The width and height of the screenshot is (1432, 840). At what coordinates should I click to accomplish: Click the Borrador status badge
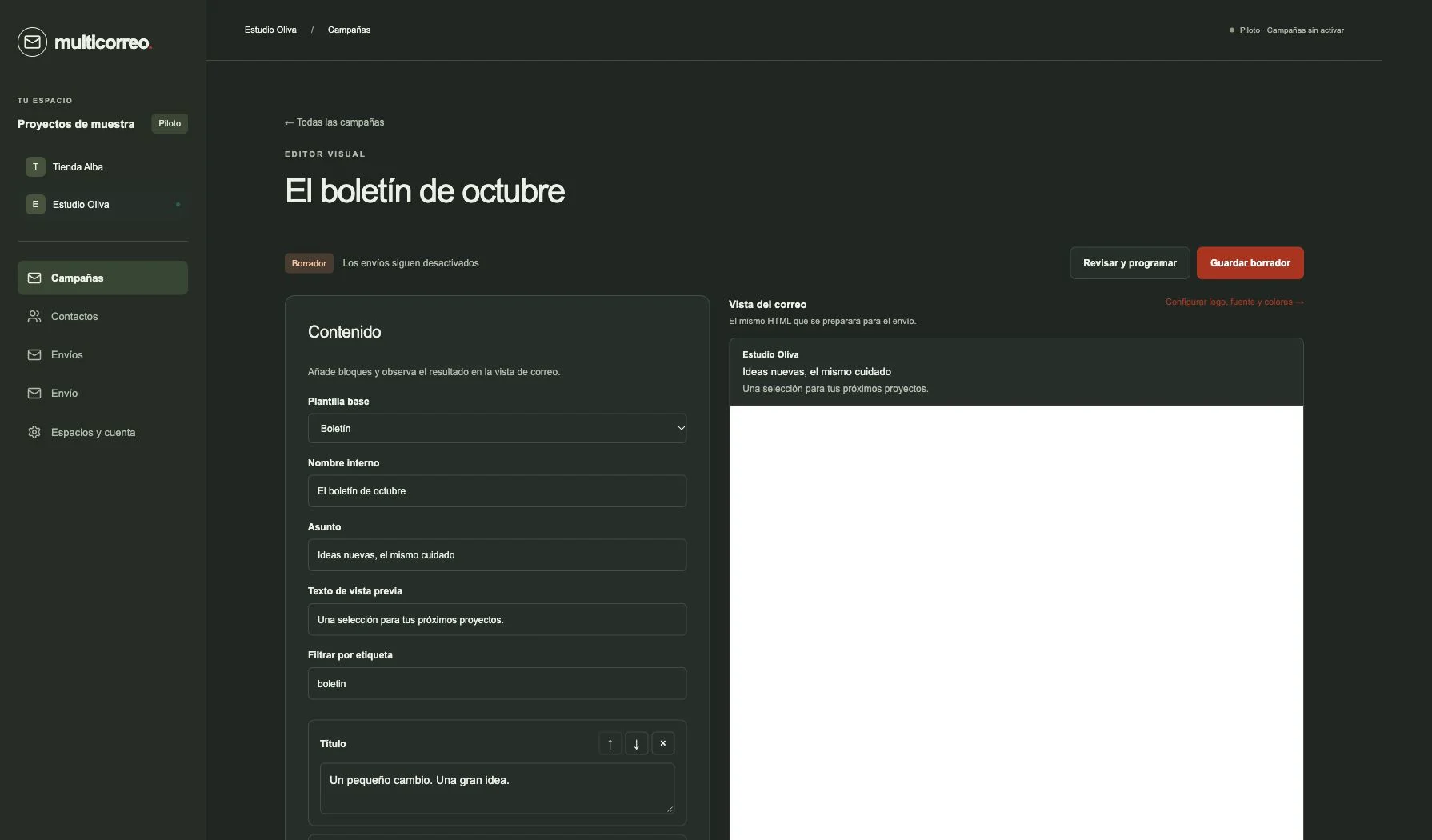[309, 263]
